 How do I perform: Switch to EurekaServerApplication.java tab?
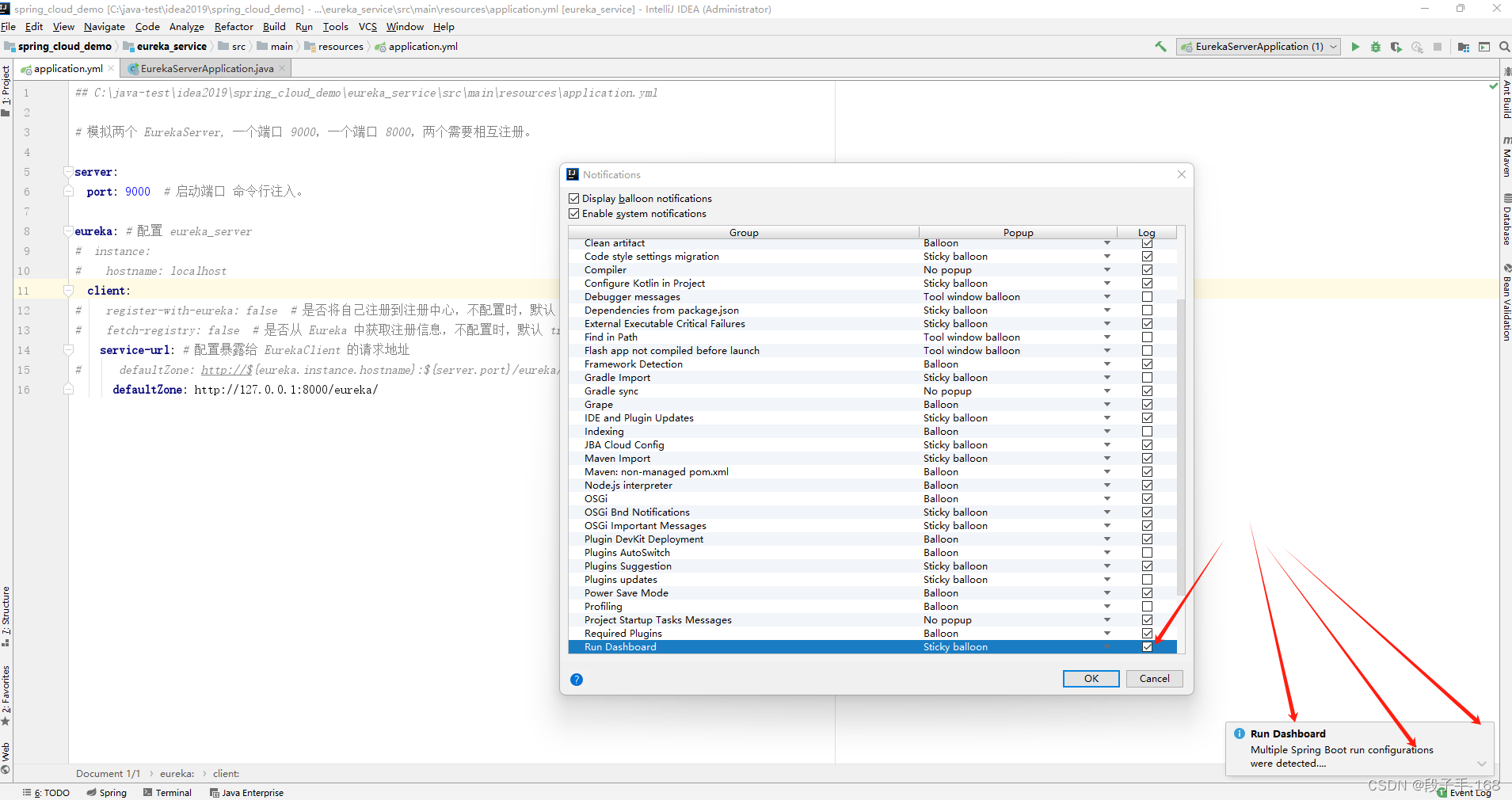pos(206,68)
